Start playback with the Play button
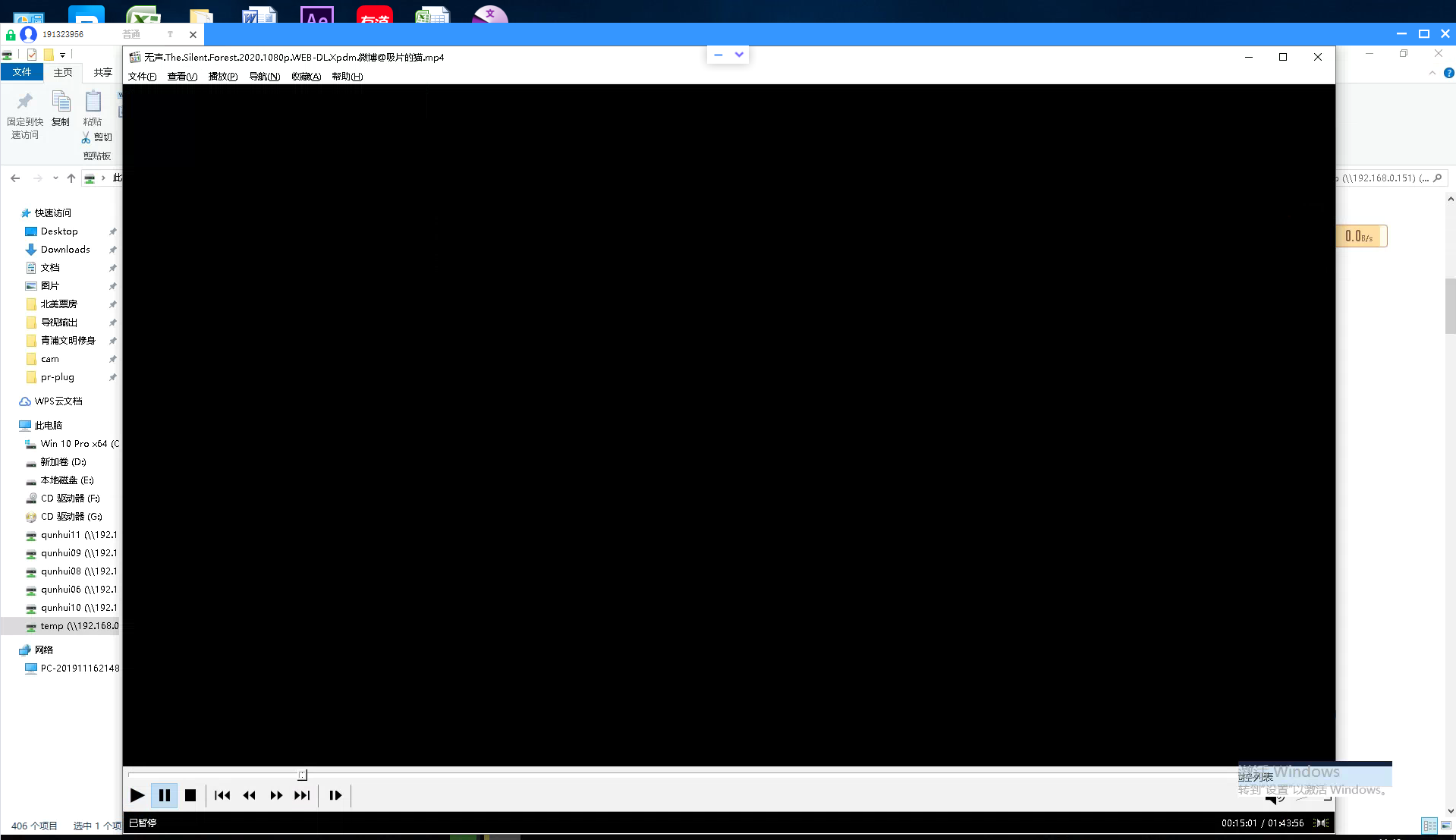The image size is (1456, 840). pyautogui.click(x=137, y=795)
